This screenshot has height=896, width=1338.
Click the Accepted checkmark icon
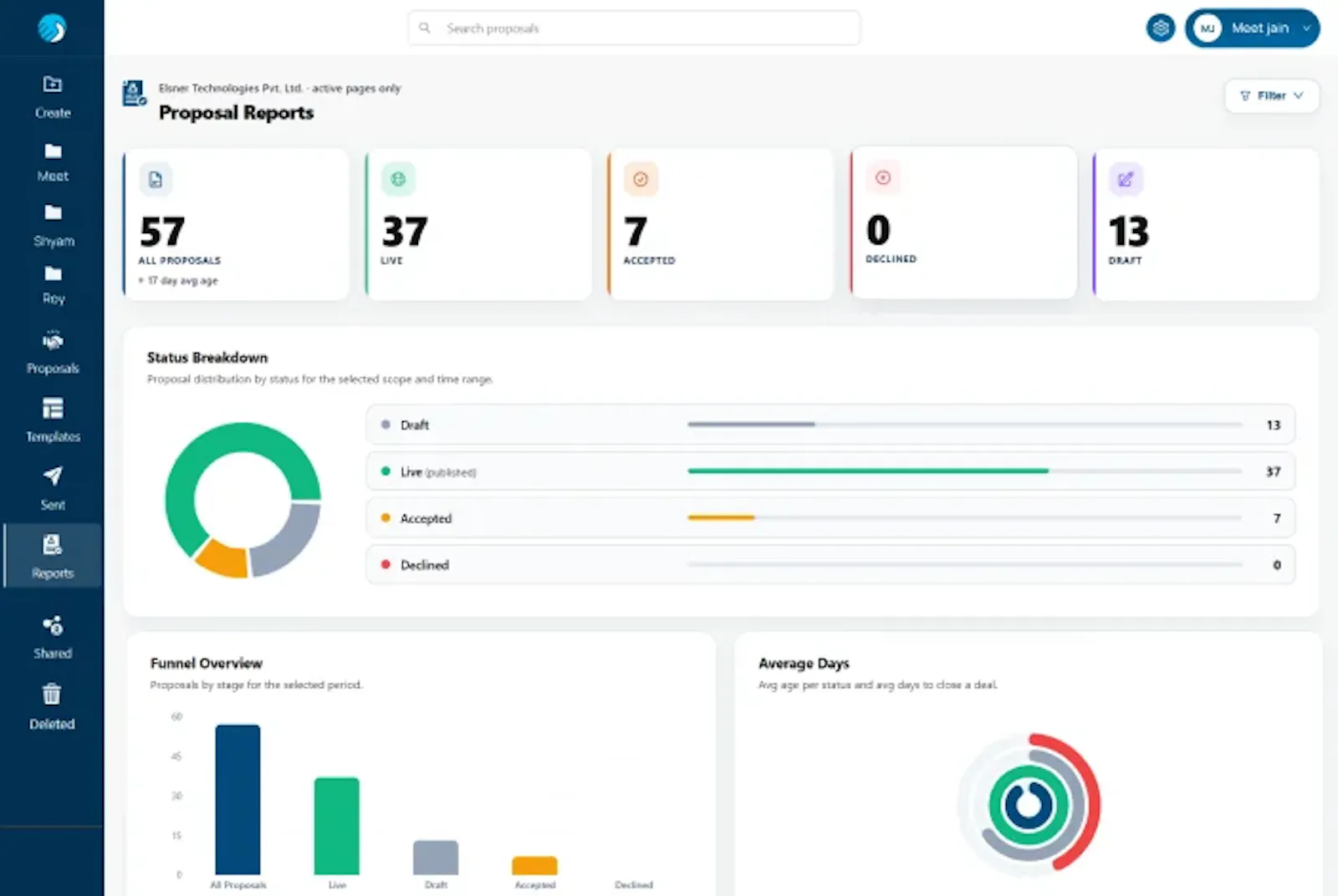point(641,179)
